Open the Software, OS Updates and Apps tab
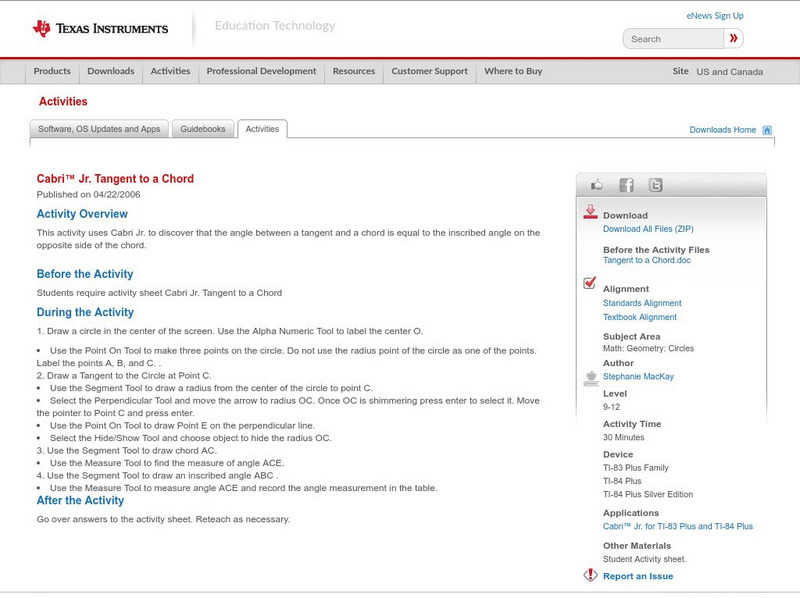Viewport: 800px width, 598px height. [99, 129]
